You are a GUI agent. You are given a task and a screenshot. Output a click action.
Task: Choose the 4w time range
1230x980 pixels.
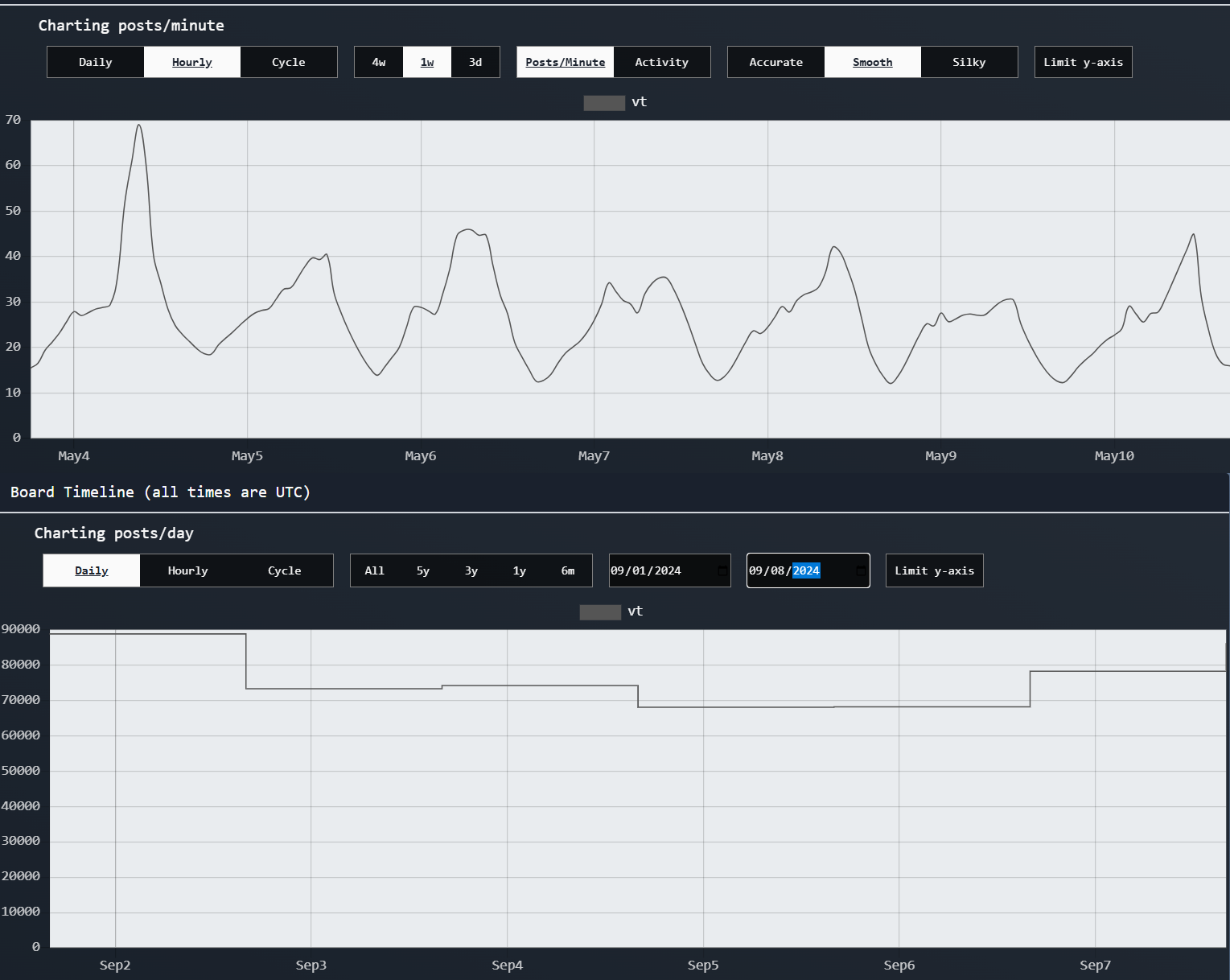(379, 62)
